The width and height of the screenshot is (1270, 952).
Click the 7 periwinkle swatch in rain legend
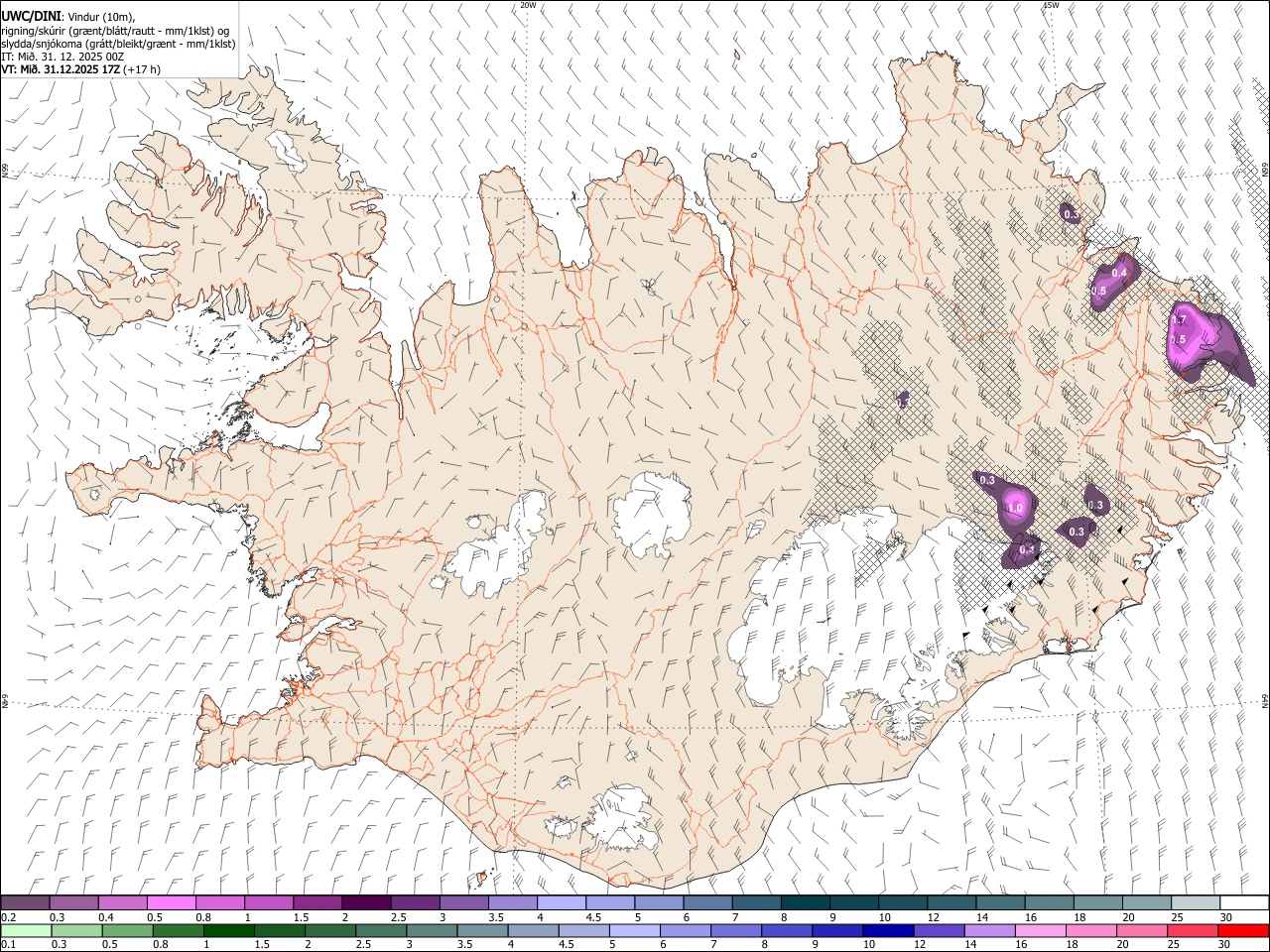(x=736, y=930)
